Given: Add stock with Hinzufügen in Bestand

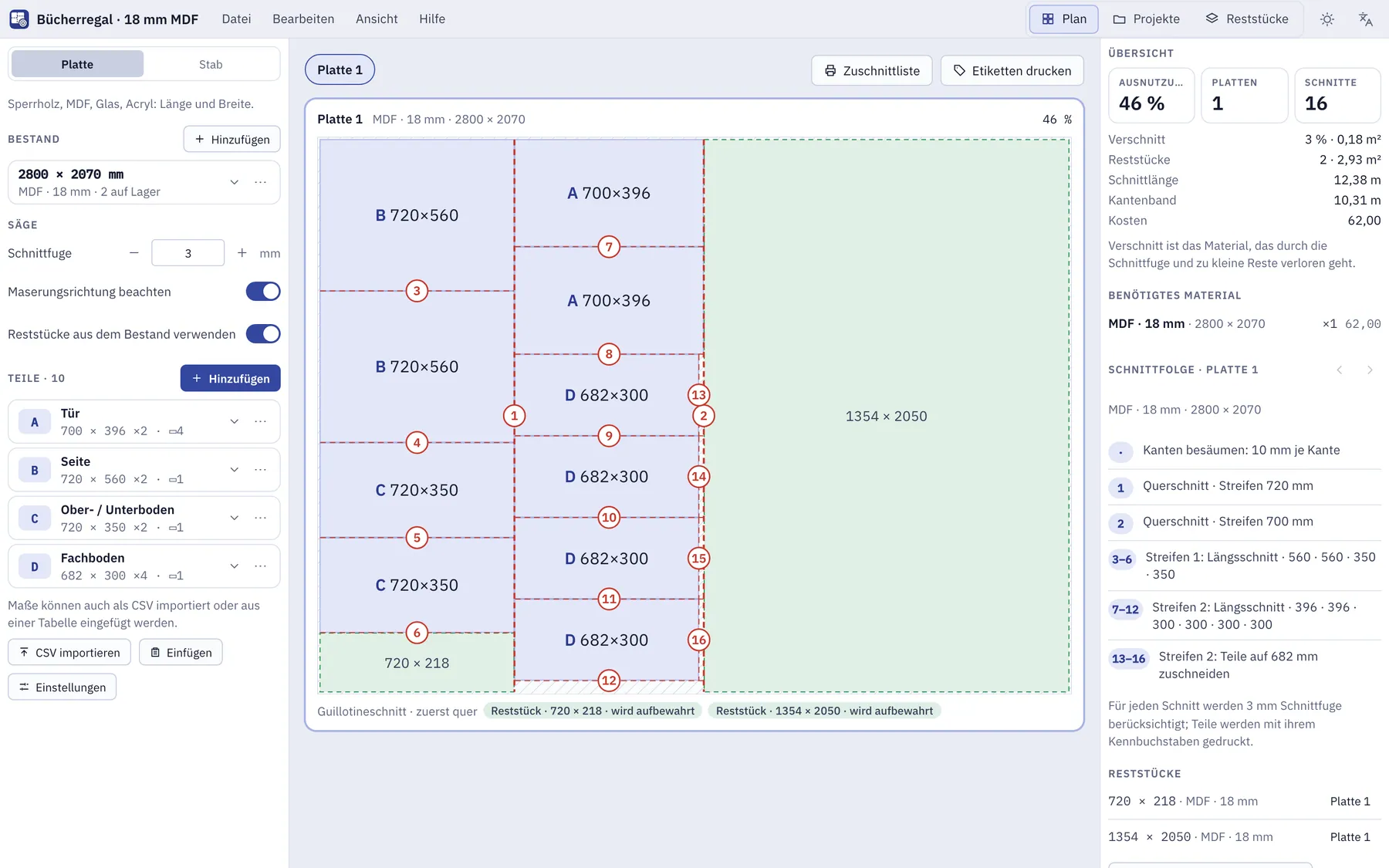Looking at the screenshot, I should (232, 140).
